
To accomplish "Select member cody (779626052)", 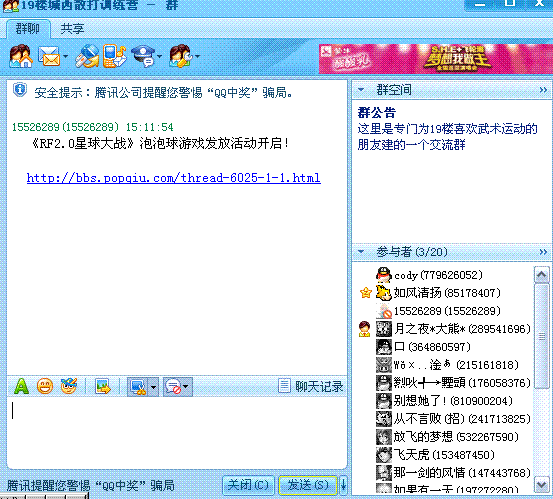I will 444,275.
